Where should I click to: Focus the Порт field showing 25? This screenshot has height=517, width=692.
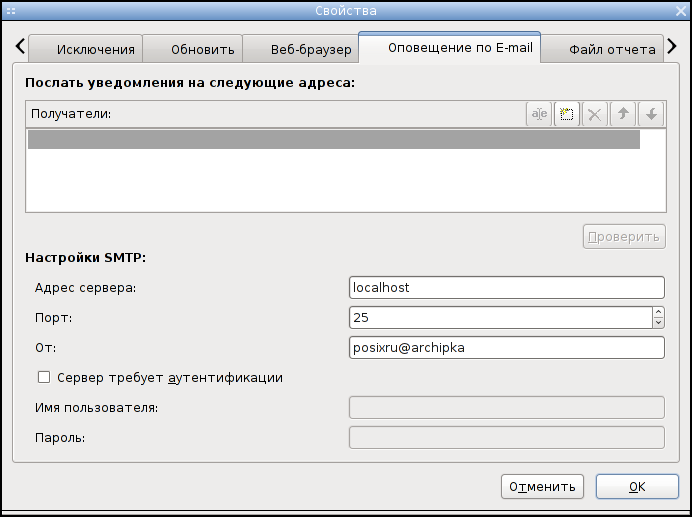501,318
